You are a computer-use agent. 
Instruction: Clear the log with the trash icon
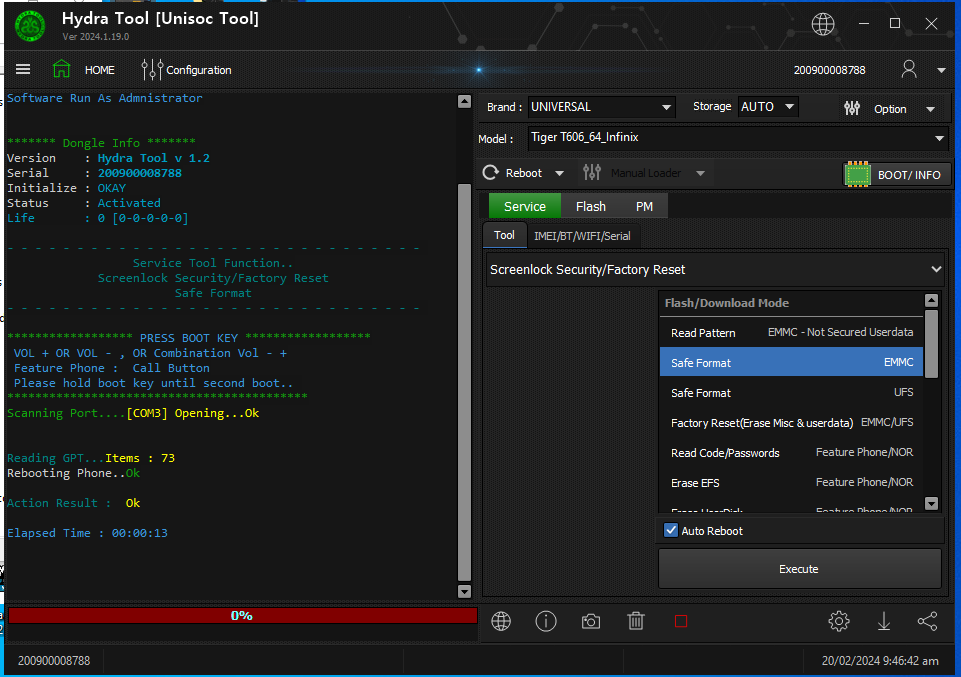pyautogui.click(x=636, y=621)
